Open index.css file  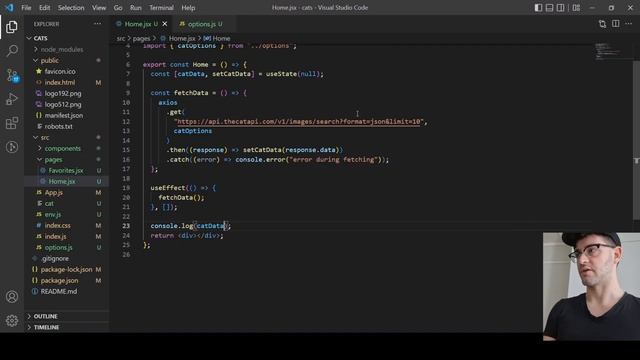tap(67, 226)
